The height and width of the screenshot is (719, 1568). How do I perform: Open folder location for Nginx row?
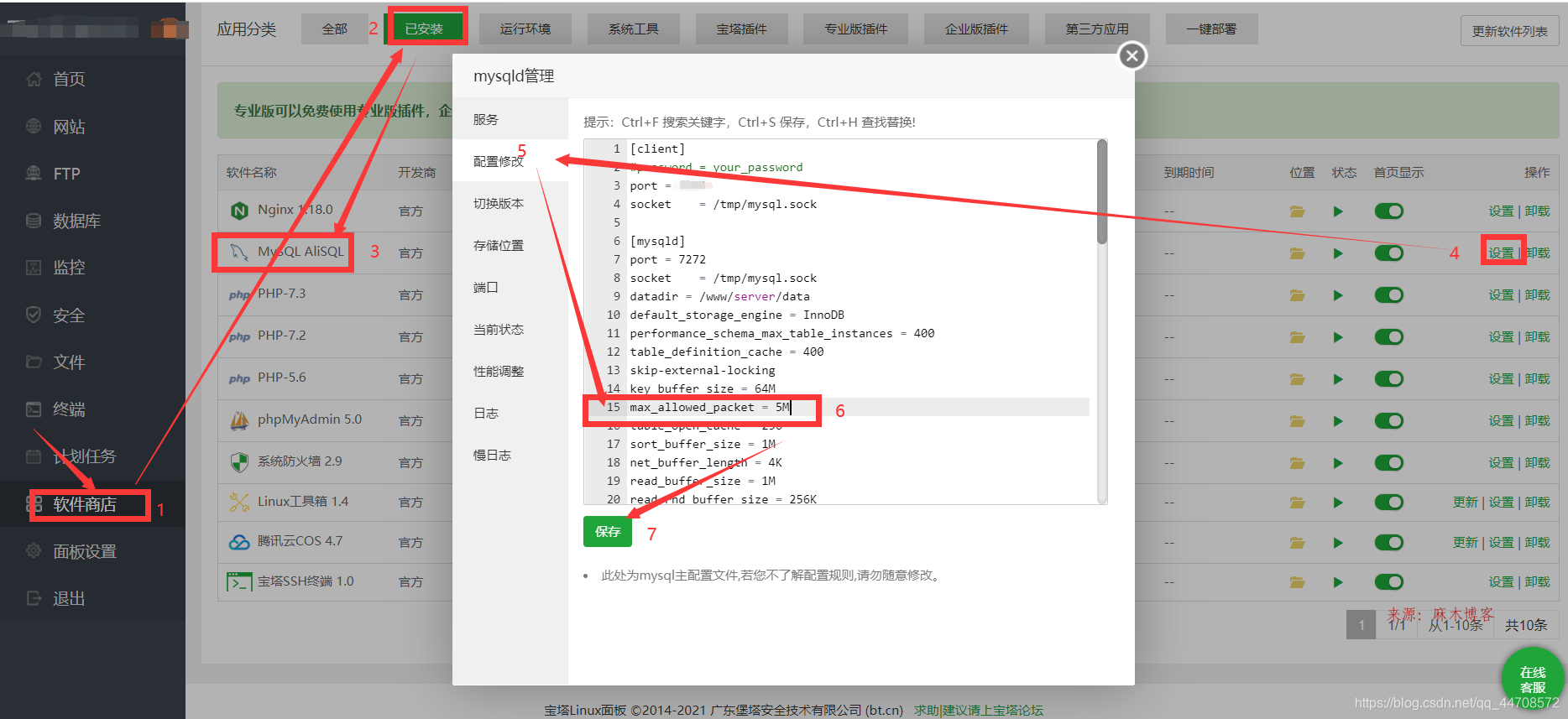click(1298, 211)
